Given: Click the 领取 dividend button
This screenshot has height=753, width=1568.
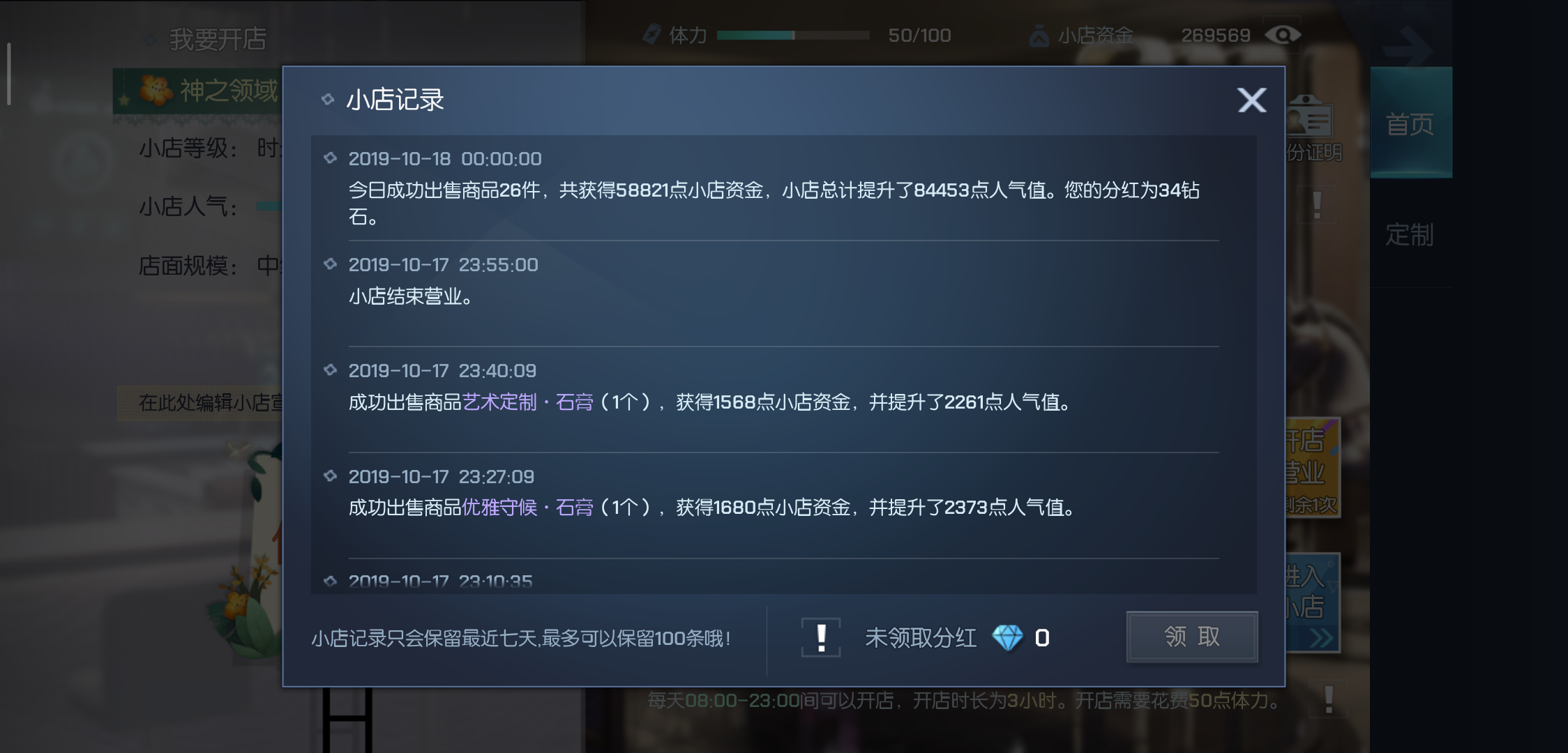Looking at the screenshot, I should coord(1192,637).
